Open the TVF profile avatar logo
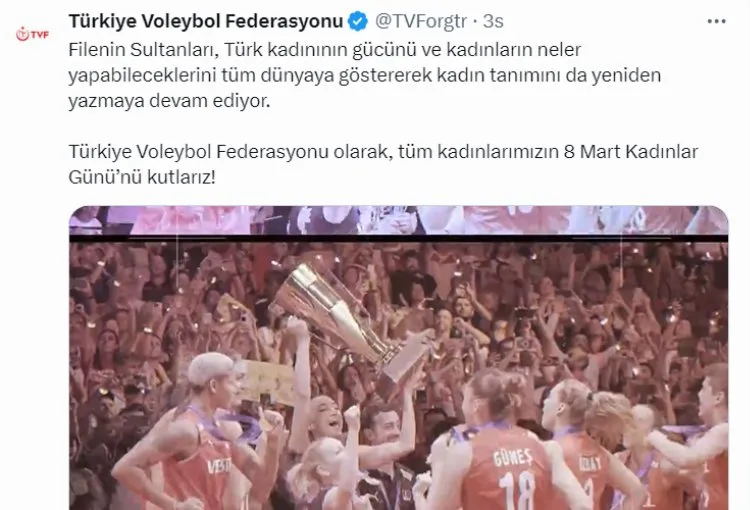The height and width of the screenshot is (510, 750). [33, 34]
